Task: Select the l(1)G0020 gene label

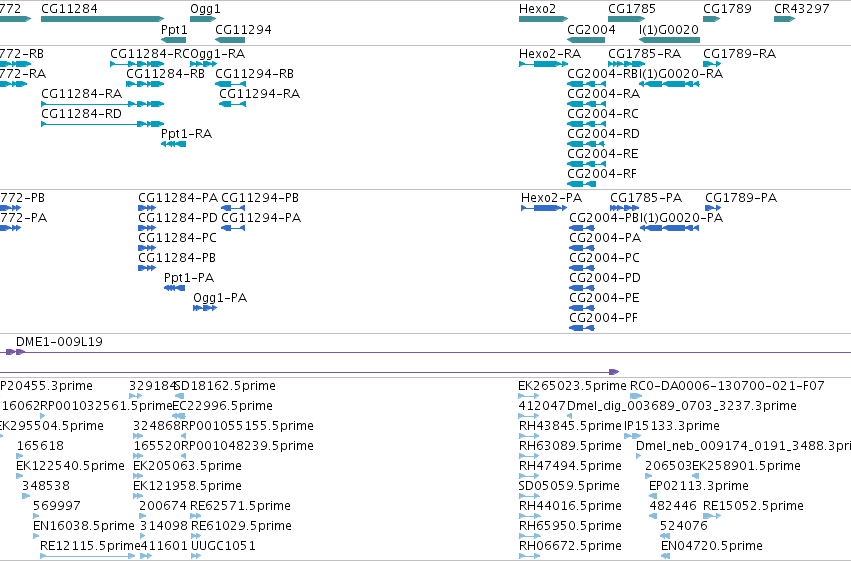Action: point(669,29)
